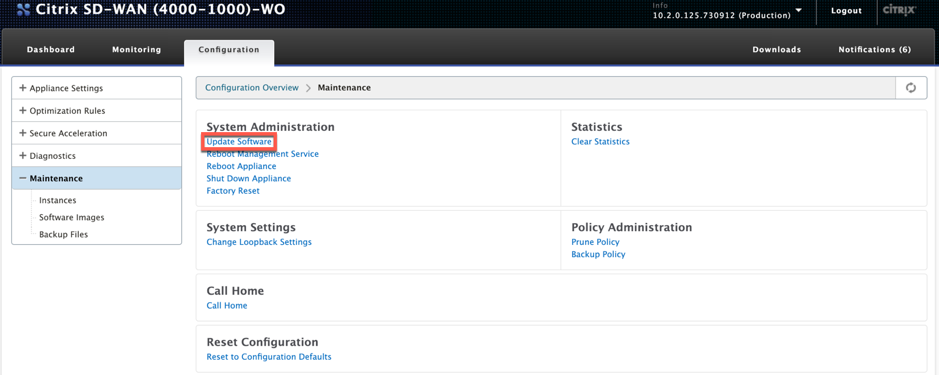Open the Call Home link
Screen dimensions: 939x375
226,306
